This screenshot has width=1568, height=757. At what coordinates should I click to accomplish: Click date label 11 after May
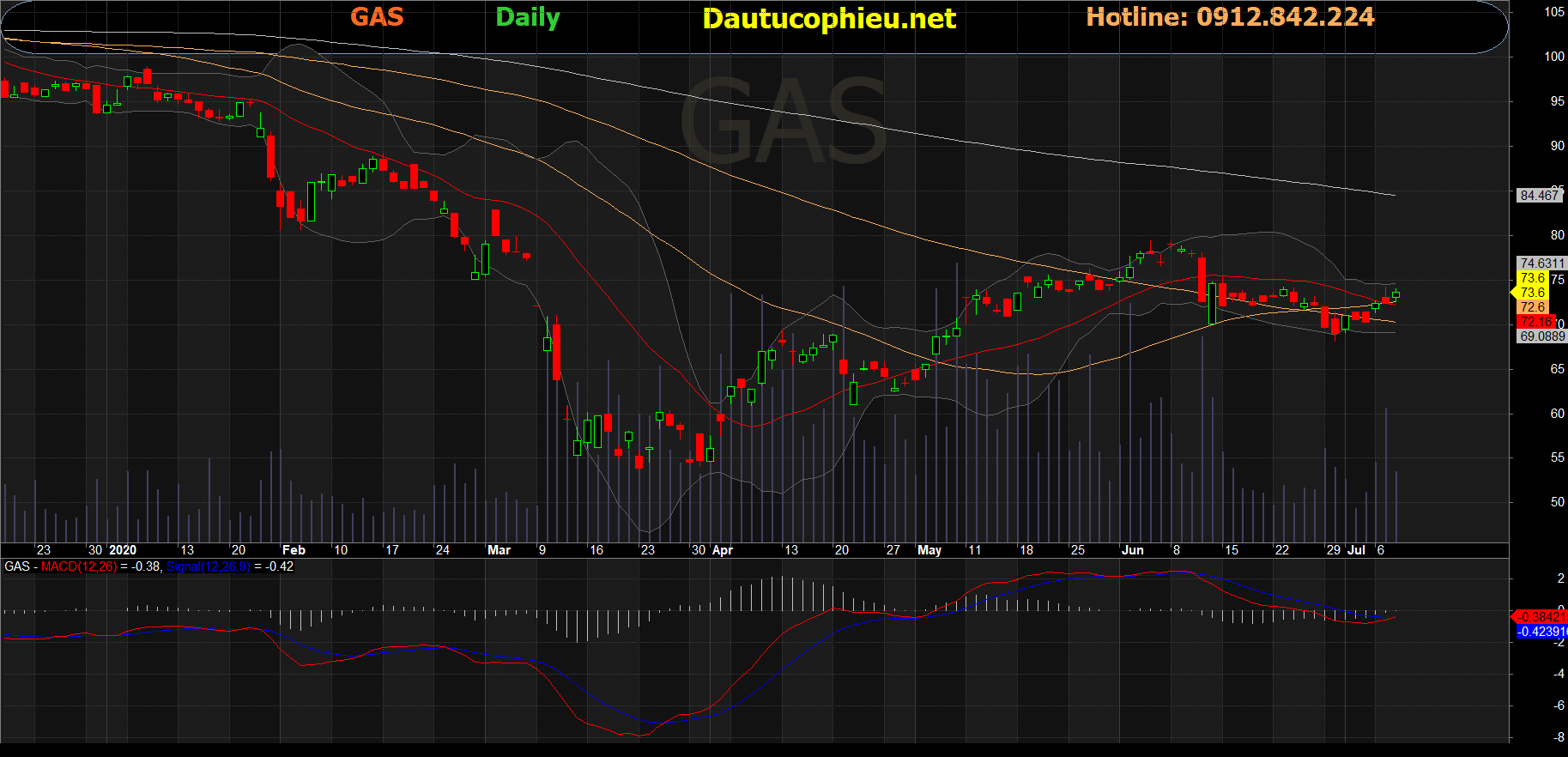click(x=974, y=550)
